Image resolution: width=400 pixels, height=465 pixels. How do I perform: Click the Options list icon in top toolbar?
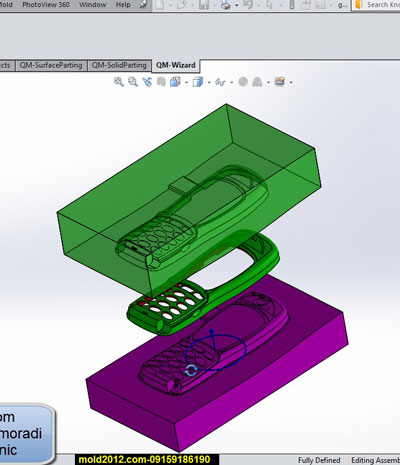(x=320, y=5)
